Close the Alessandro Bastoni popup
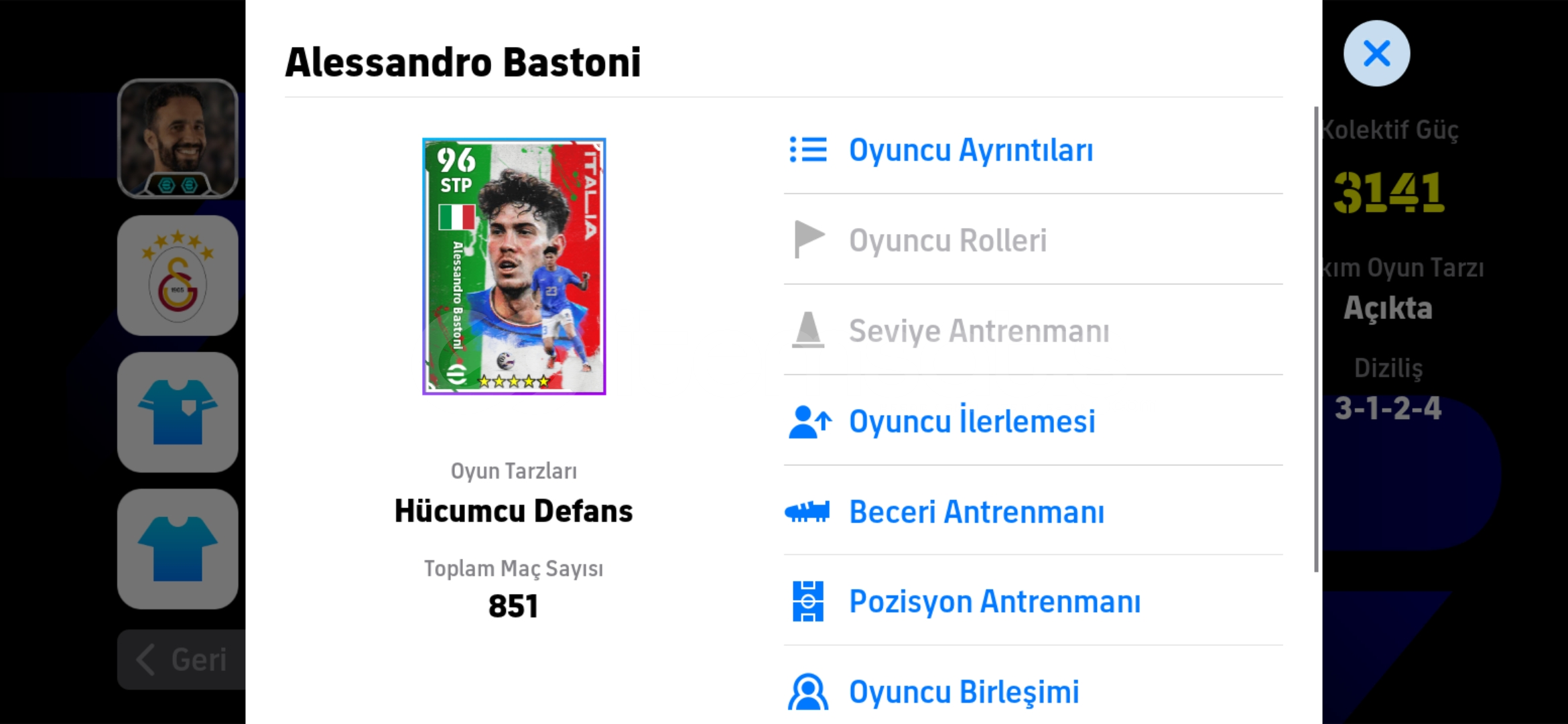Image resolution: width=1568 pixels, height=724 pixels. click(x=1376, y=54)
